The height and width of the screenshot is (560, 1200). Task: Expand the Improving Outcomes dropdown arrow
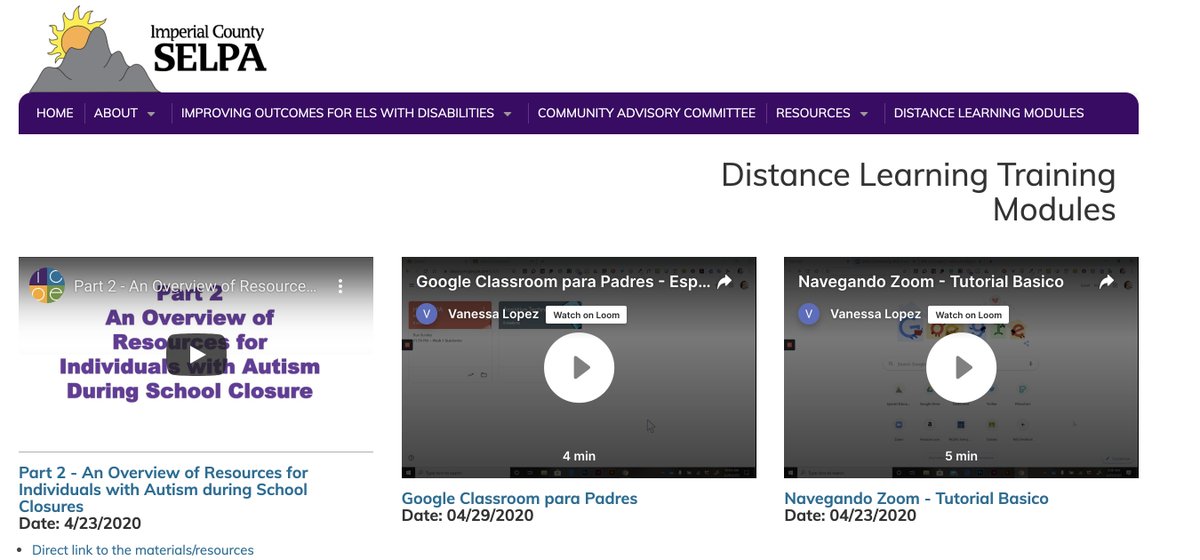(x=508, y=114)
